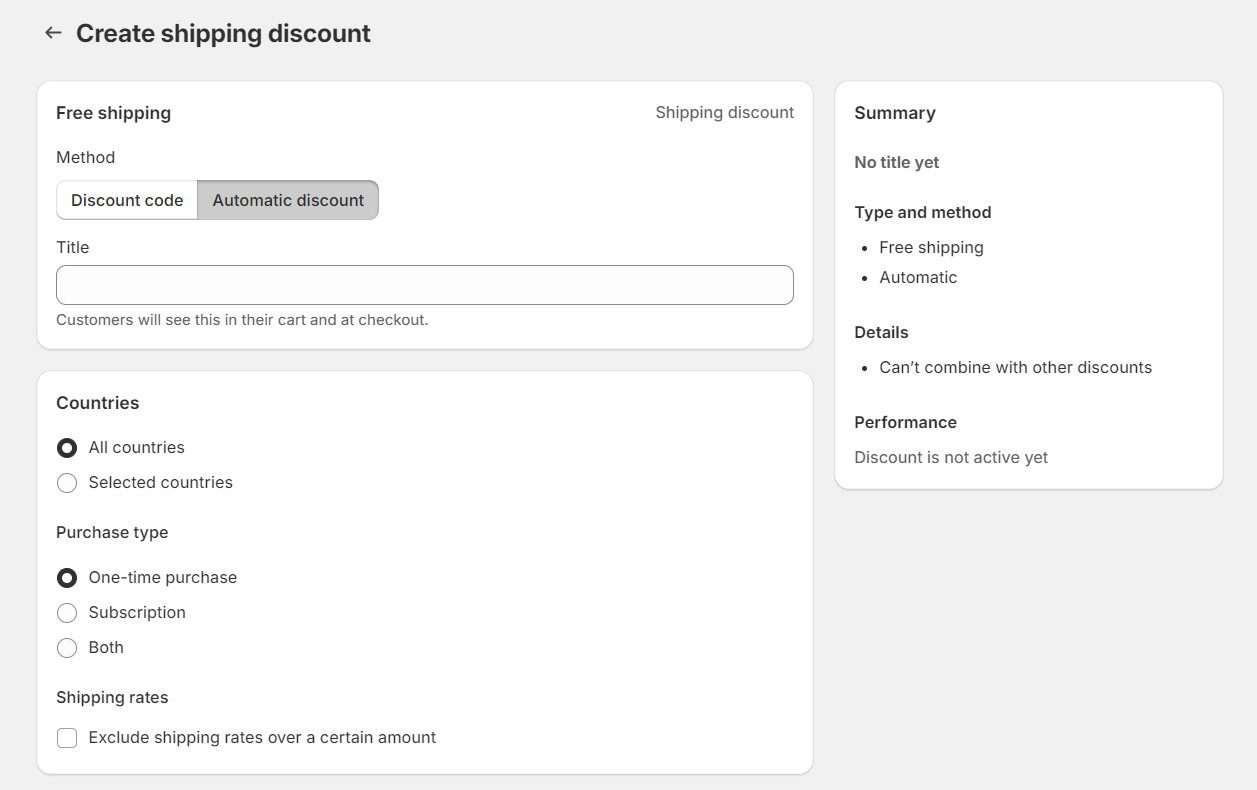Focus the discount Title input field
The image size is (1257, 790).
pos(425,285)
